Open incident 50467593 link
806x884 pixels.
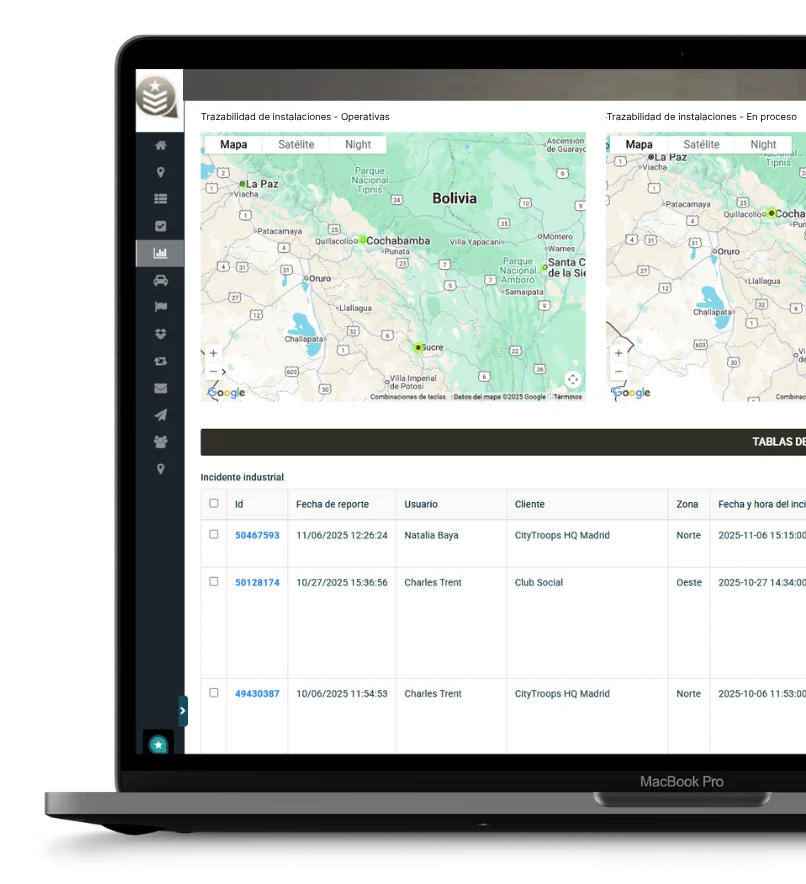click(257, 535)
